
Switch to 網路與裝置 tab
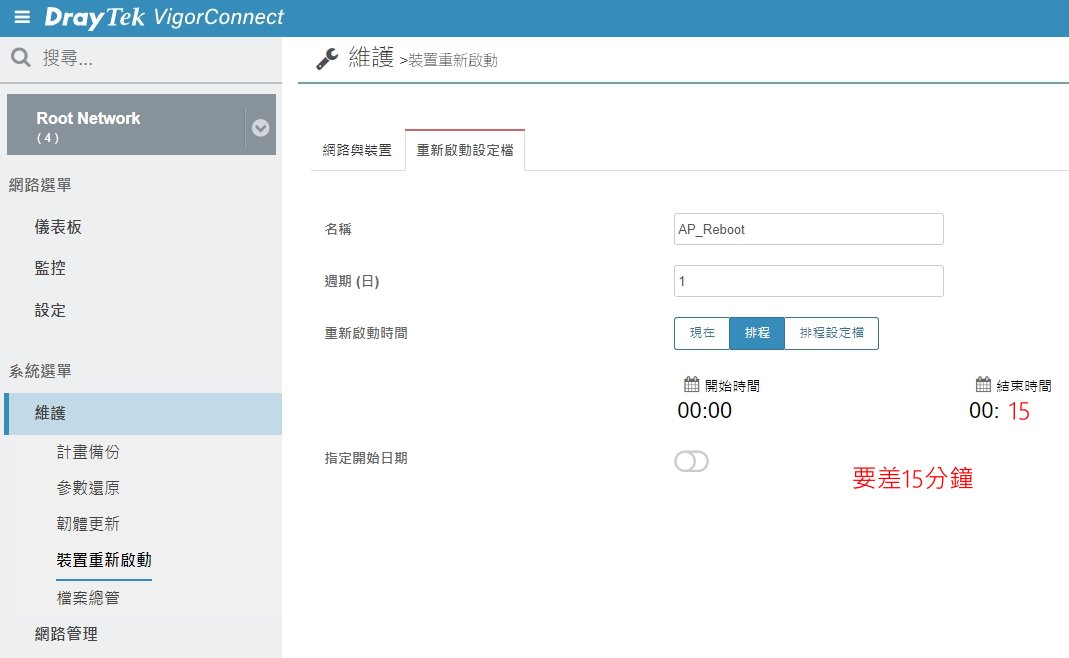357,150
